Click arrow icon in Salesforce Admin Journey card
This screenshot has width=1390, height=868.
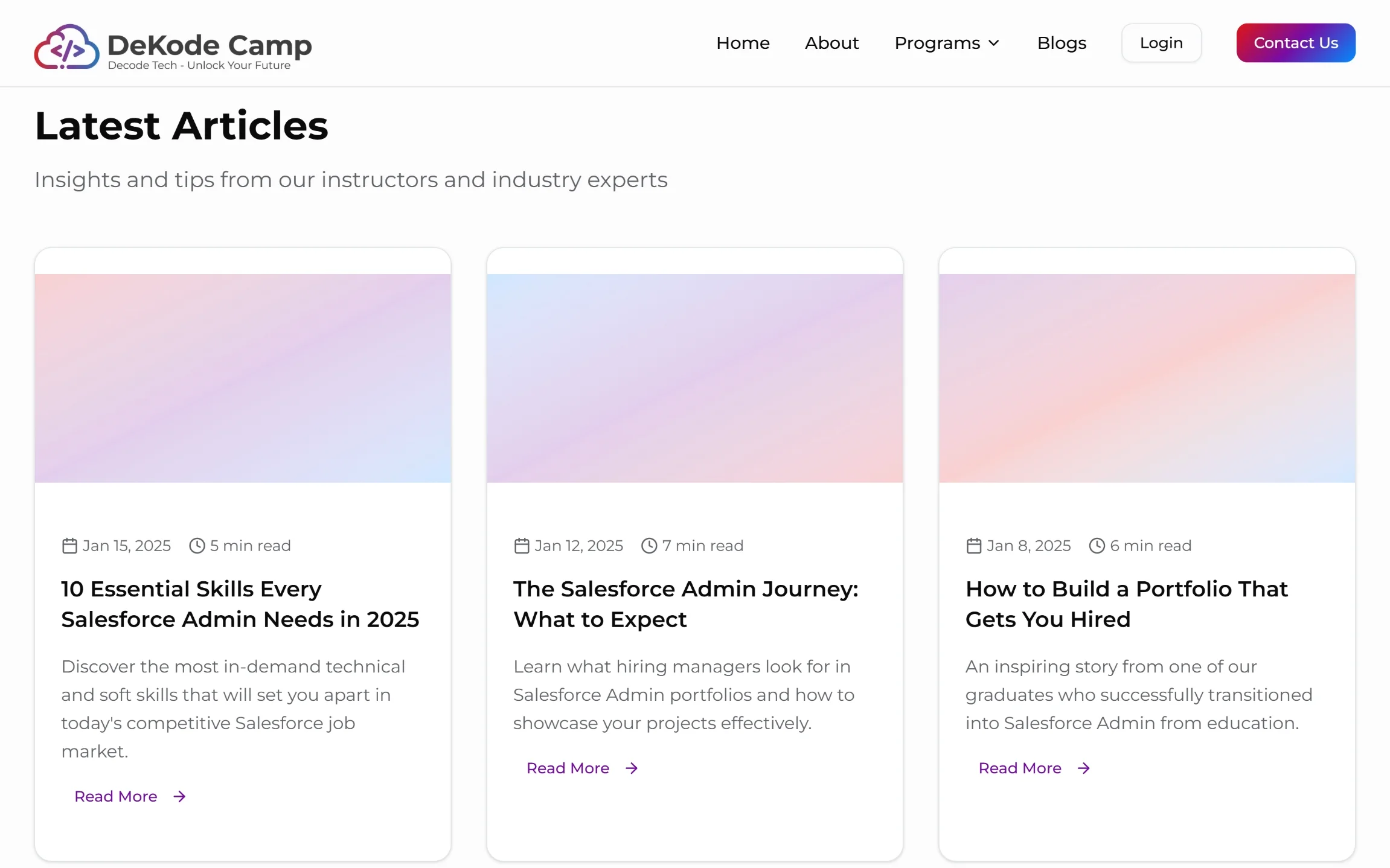pos(632,768)
